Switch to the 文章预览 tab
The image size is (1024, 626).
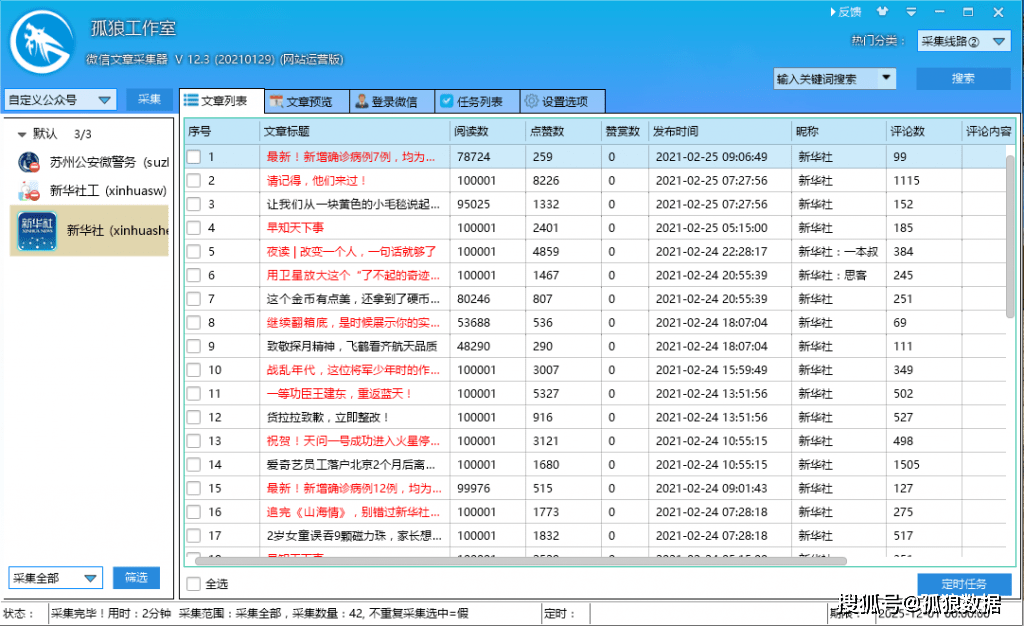click(307, 102)
